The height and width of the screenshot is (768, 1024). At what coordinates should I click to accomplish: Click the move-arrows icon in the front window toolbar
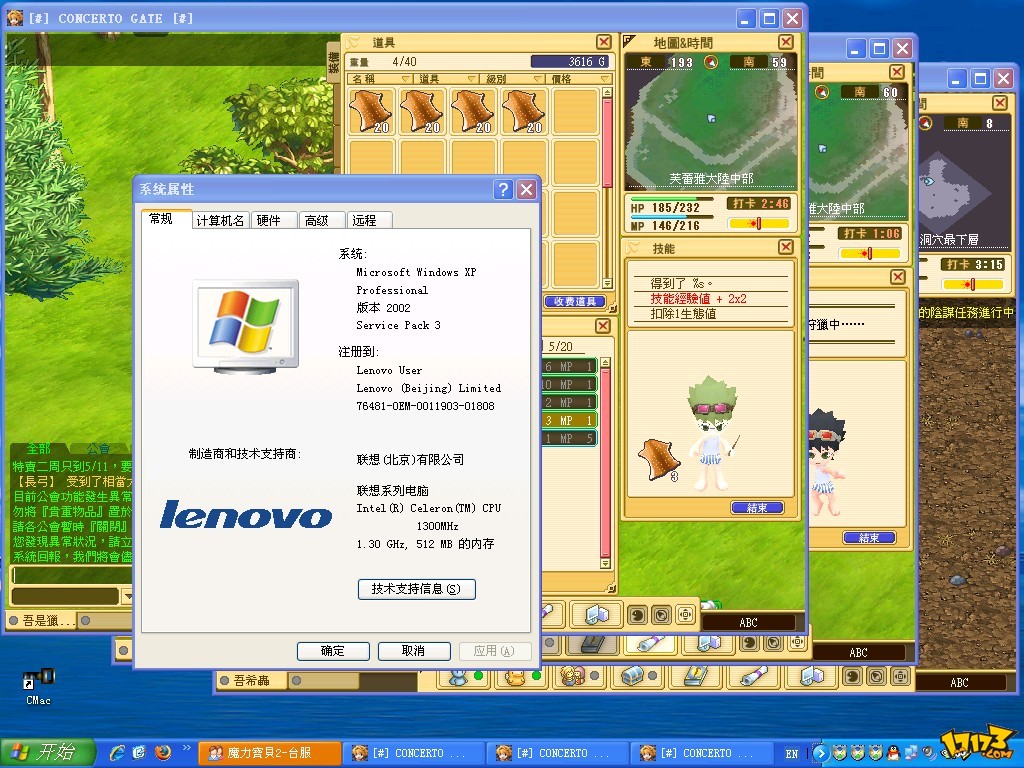coord(685,615)
